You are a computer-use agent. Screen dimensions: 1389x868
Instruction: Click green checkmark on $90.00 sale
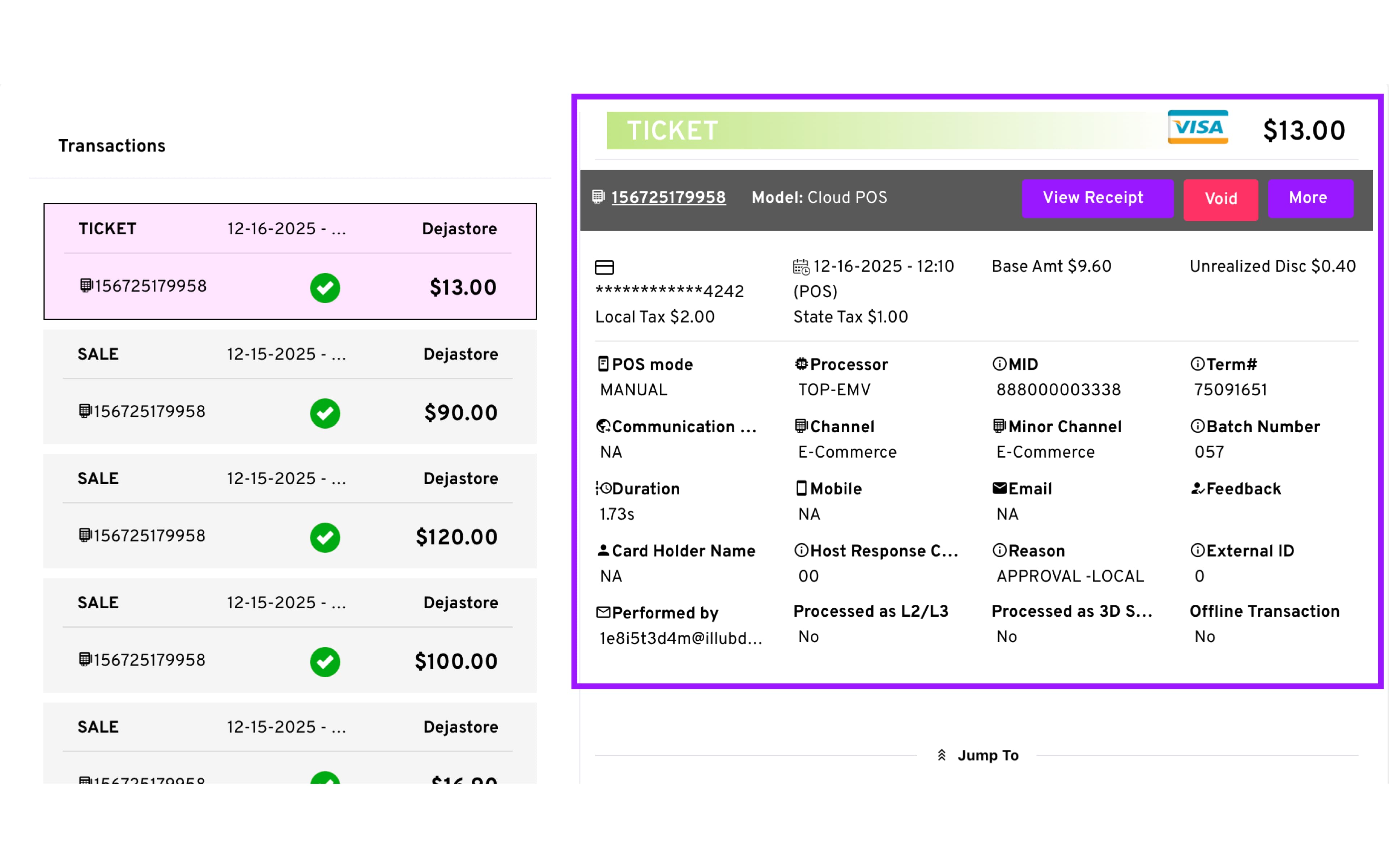click(x=325, y=413)
